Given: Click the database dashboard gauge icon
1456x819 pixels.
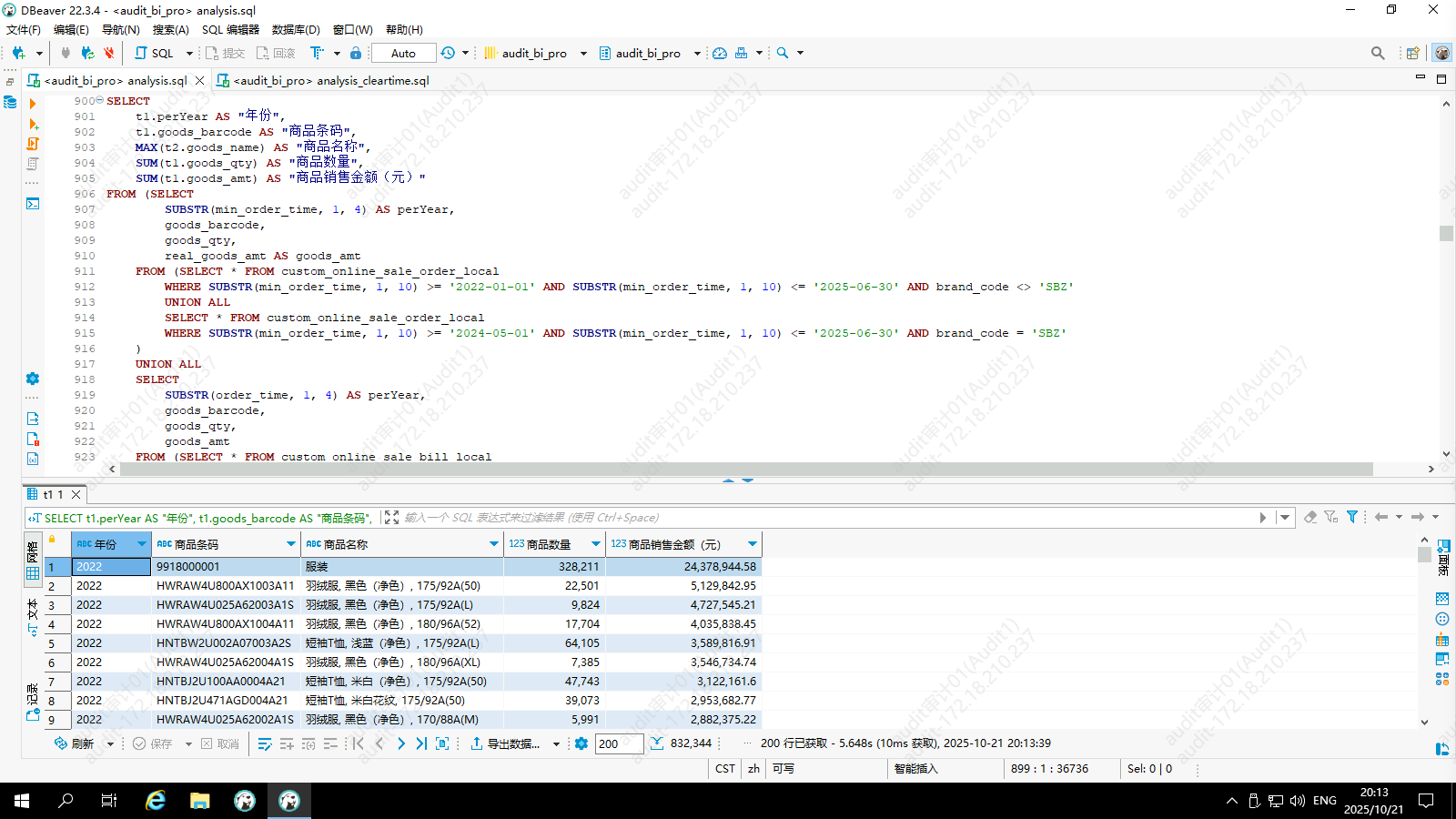Looking at the screenshot, I should pos(719,53).
